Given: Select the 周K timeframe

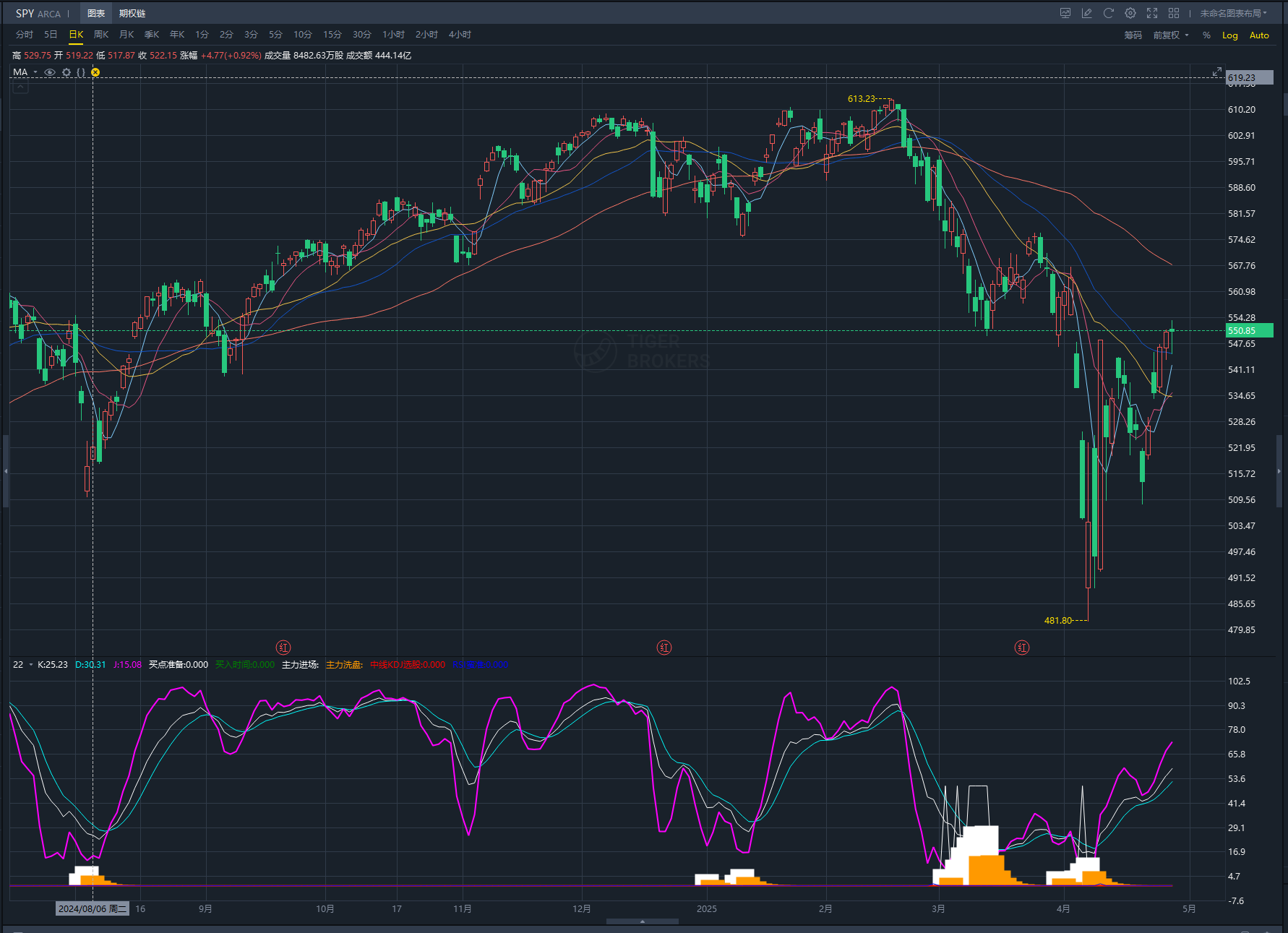Looking at the screenshot, I should 101,35.
